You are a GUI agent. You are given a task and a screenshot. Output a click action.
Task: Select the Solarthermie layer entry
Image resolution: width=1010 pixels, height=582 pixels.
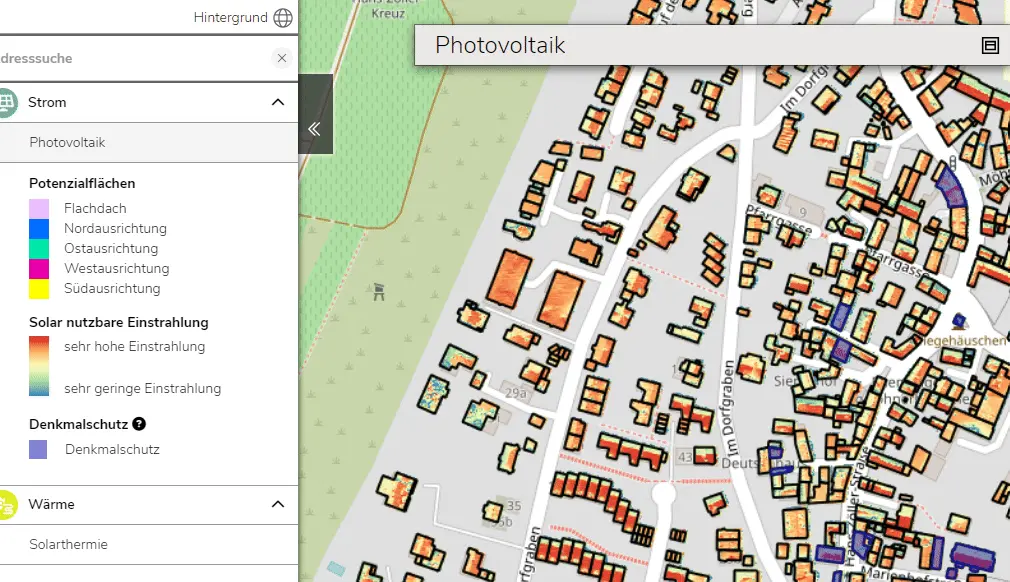click(68, 545)
